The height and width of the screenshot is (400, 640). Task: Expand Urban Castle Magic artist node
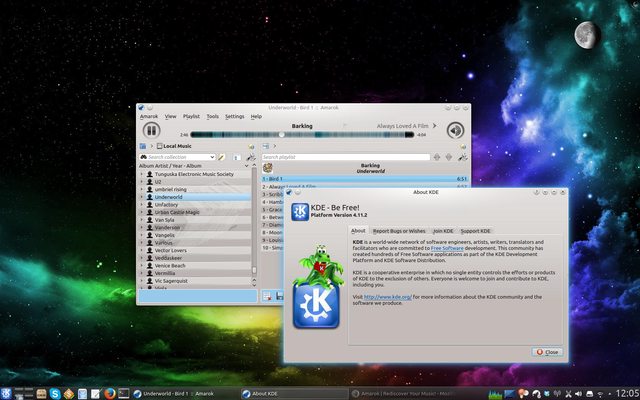click(142, 212)
